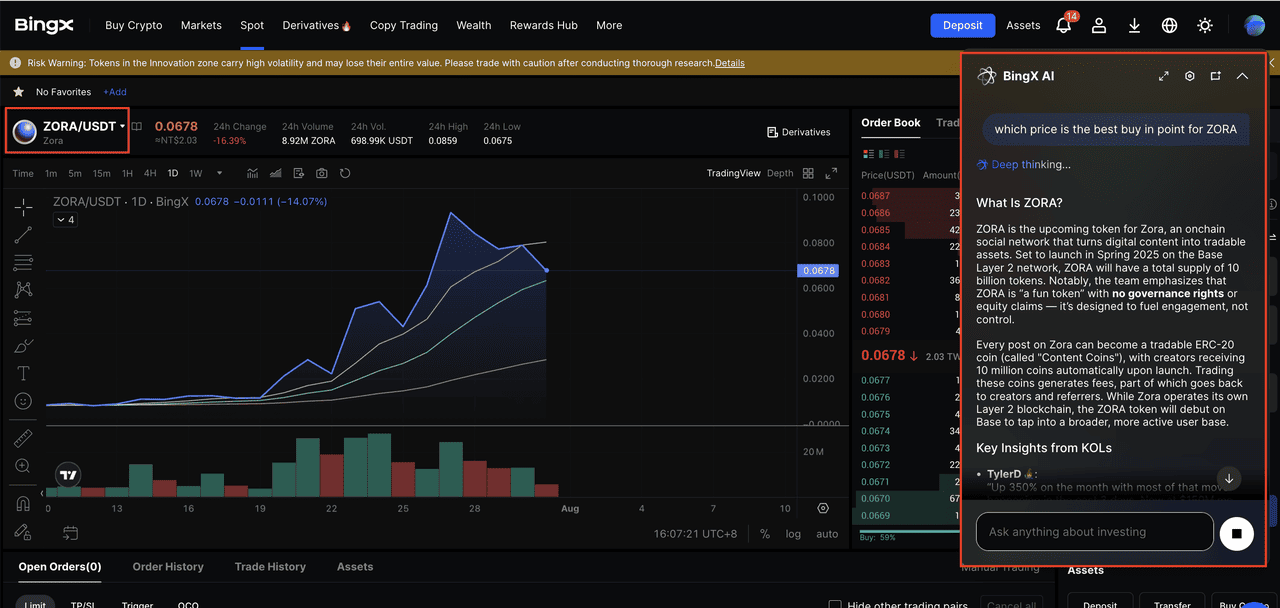
Task: Open the Spot tab in header
Action: (252, 25)
